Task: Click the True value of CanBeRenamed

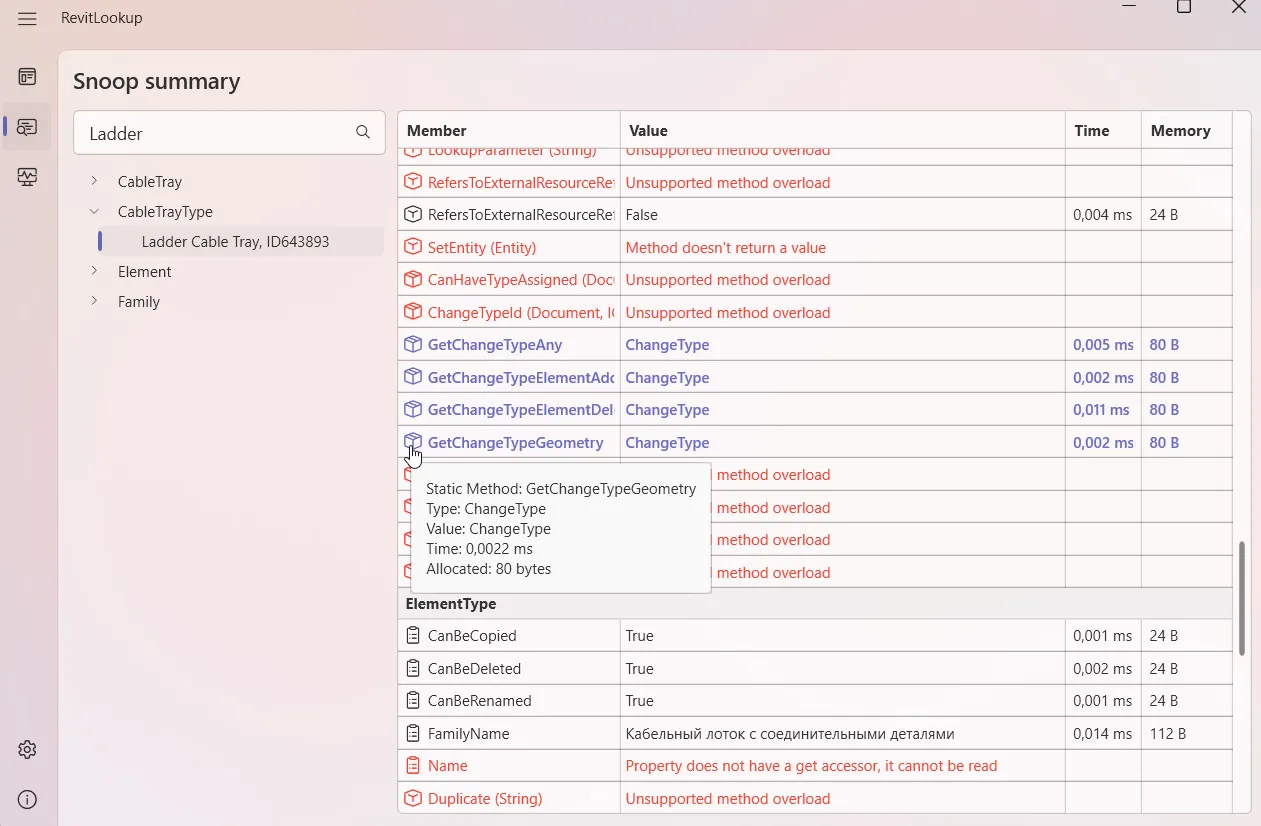Action: click(x=639, y=701)
